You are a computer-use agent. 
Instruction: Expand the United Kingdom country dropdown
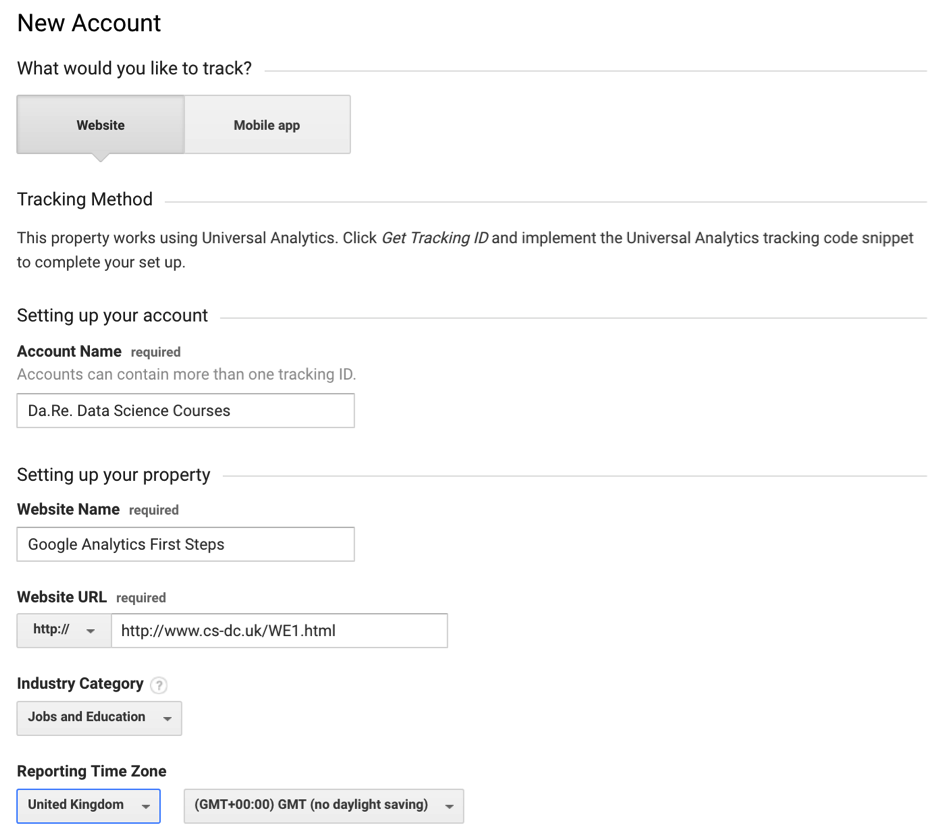[88, 806]
